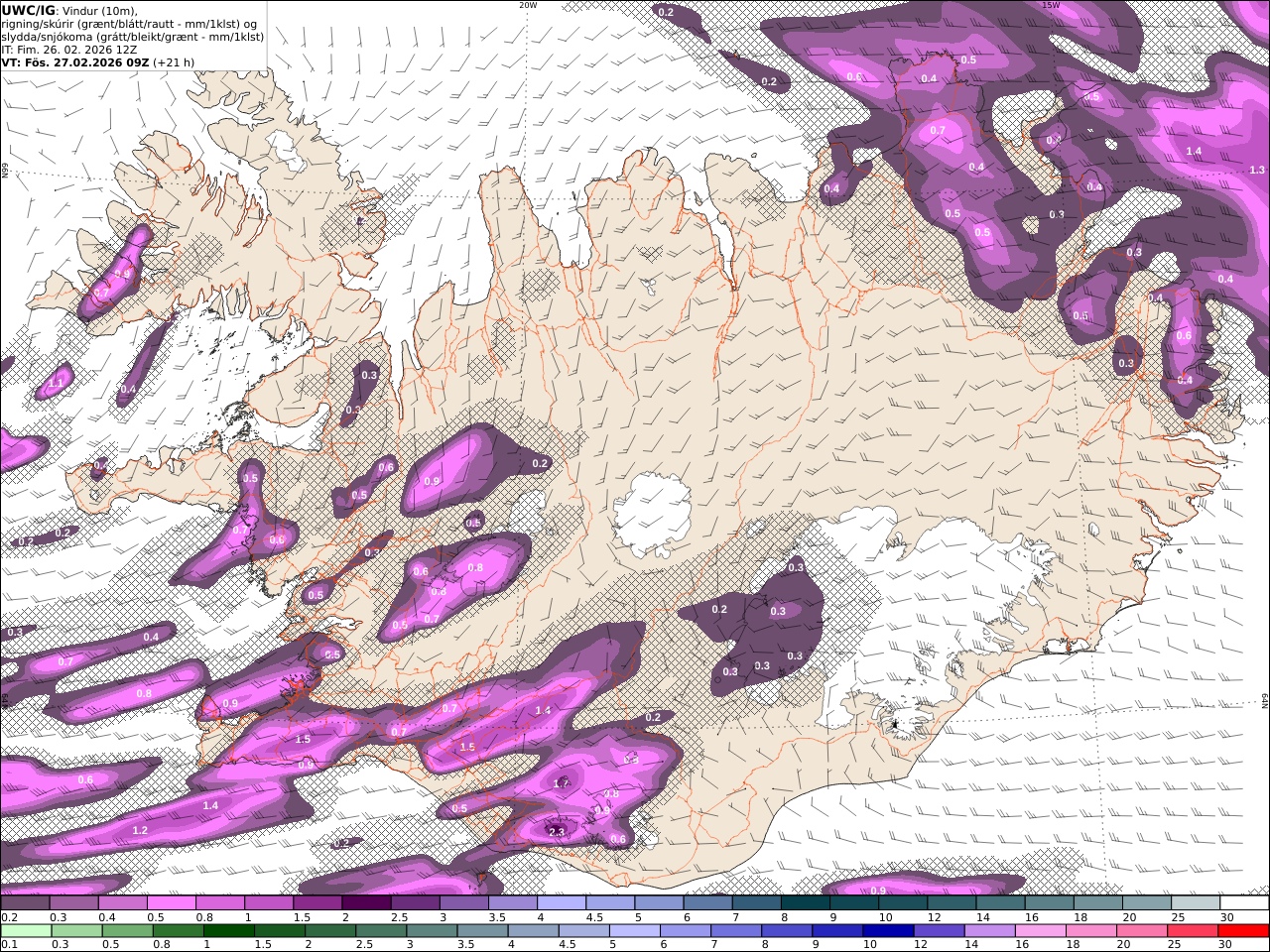1270x952 pixels.
Task: Click the white 30 swatch in snow legend
Action: 1244,903
